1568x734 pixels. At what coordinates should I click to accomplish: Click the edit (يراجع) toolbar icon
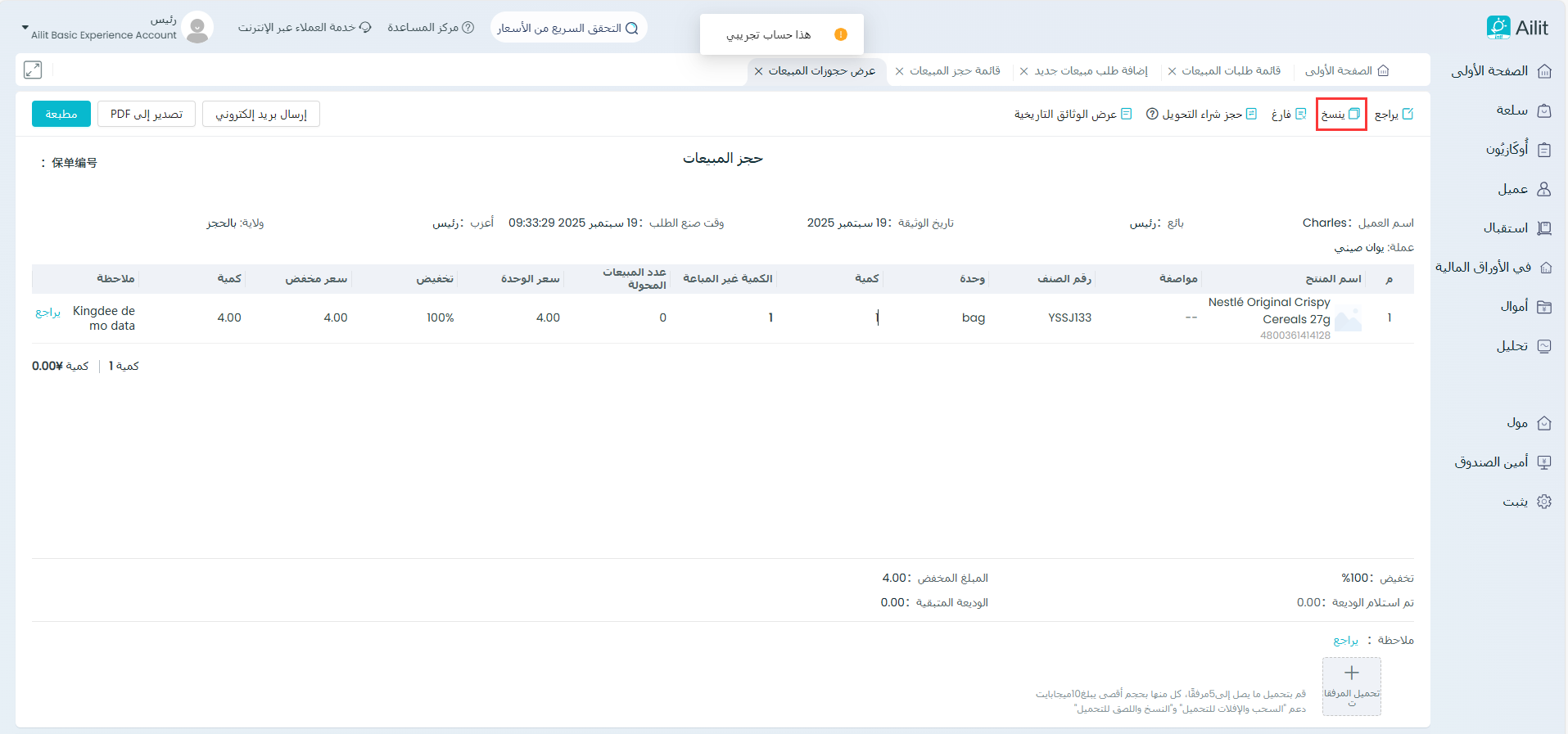1408,114
